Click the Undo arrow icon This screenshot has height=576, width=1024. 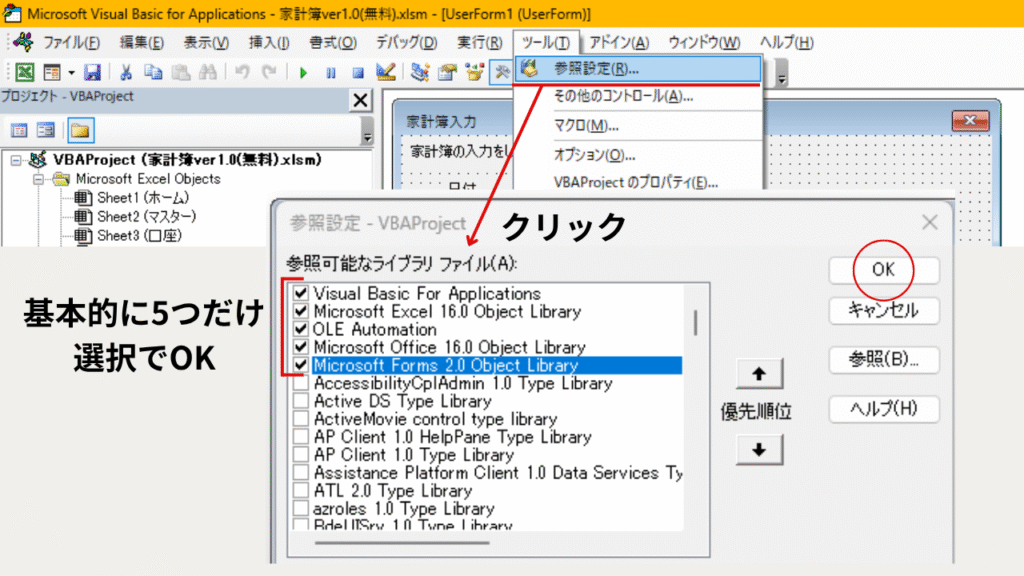coord(242,72)
